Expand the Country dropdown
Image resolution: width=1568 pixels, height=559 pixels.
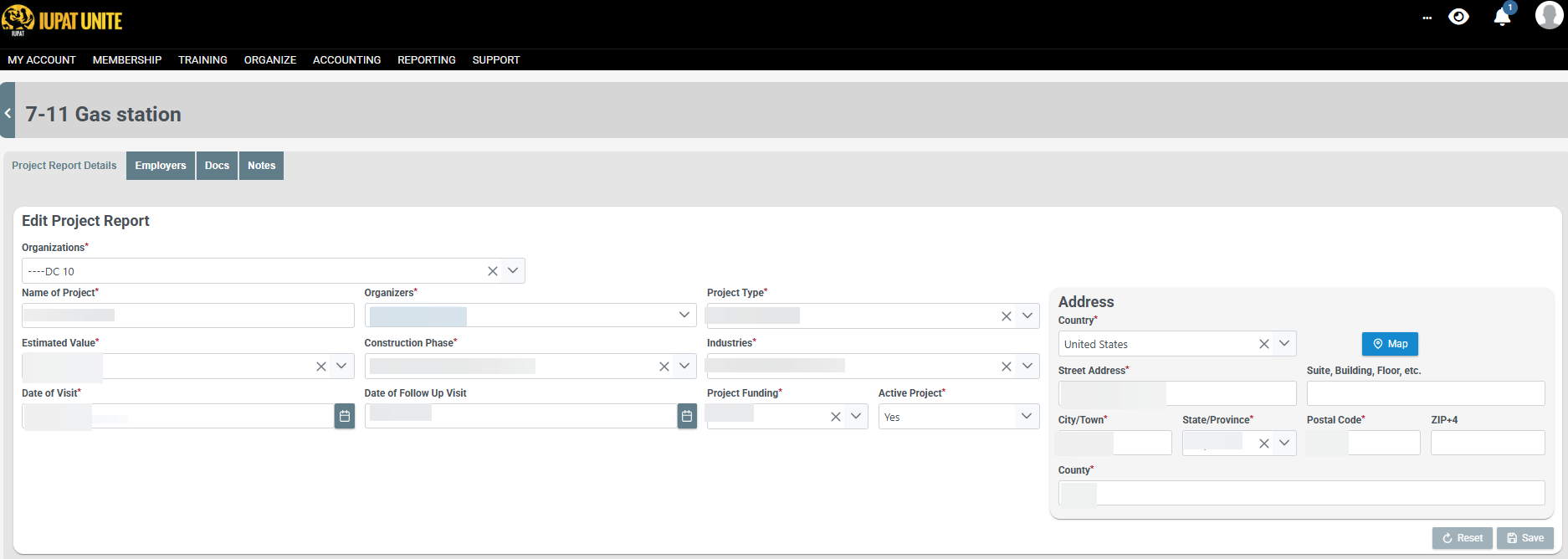coord(1284,343)
